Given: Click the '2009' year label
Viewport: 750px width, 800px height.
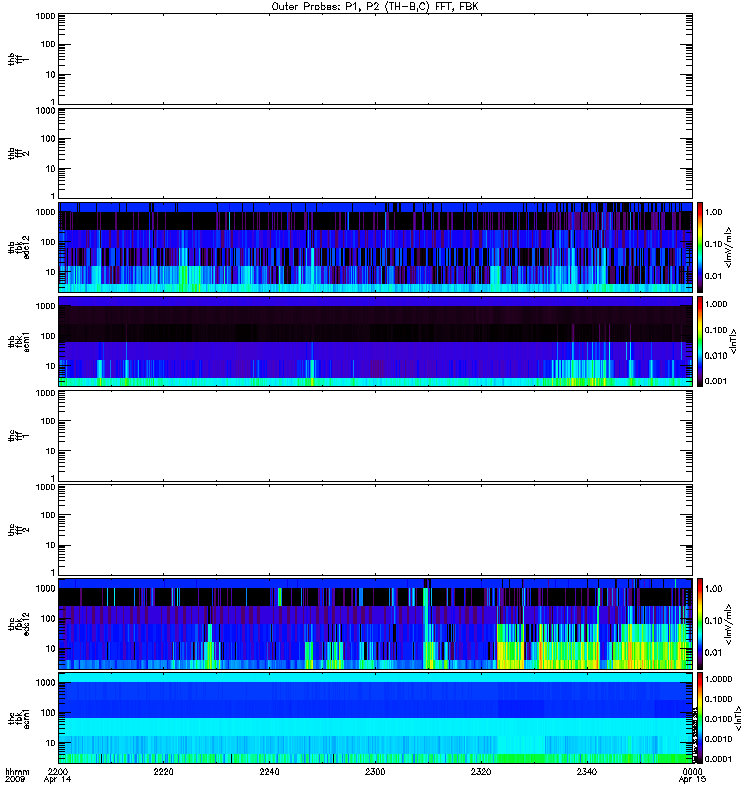Looking at the screenshot, I should (14, 780).
